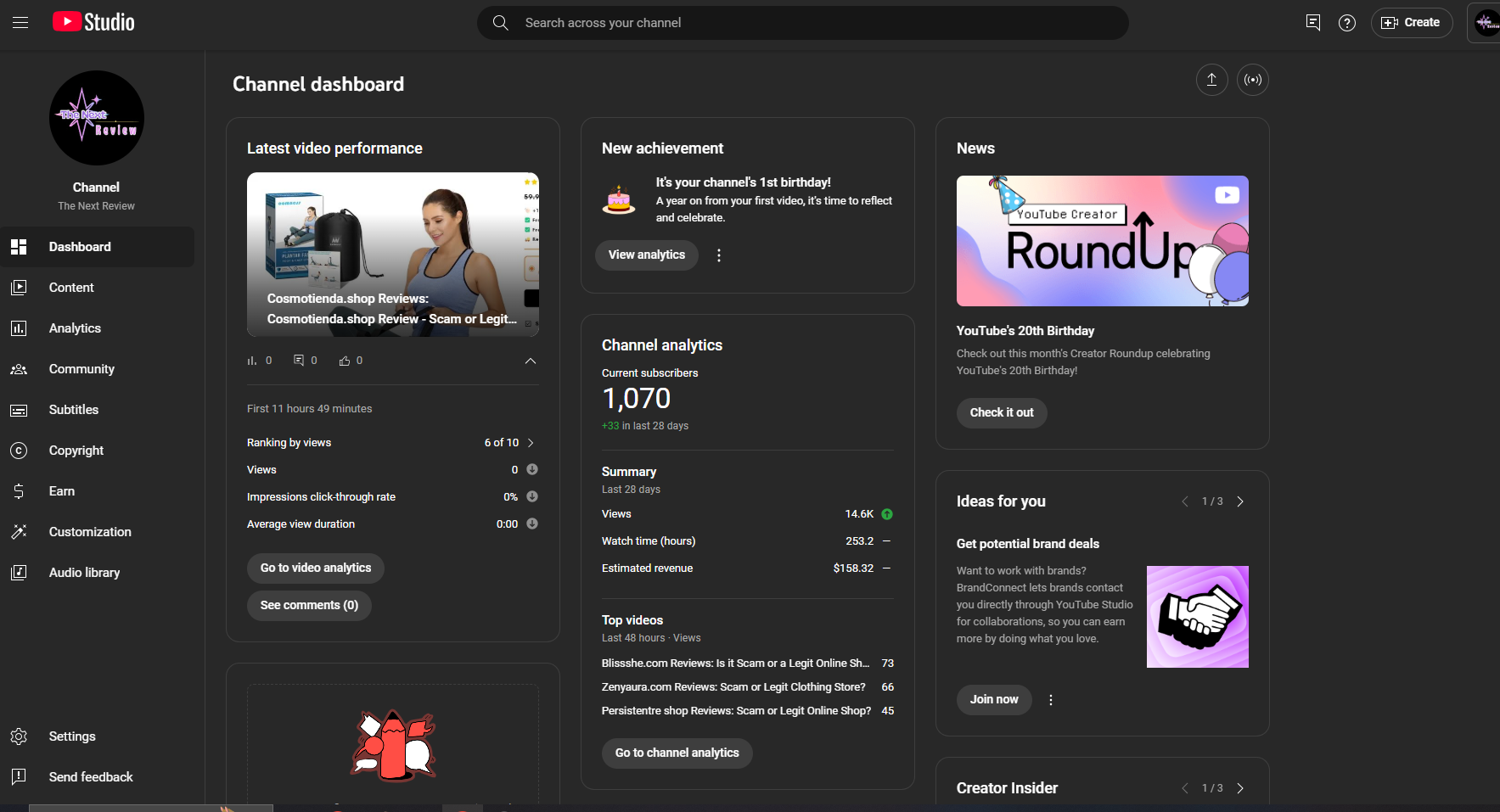The image size is (1500, 812).
Task: Open top video Persistentre shop Reviews
Action: (736, 711)
